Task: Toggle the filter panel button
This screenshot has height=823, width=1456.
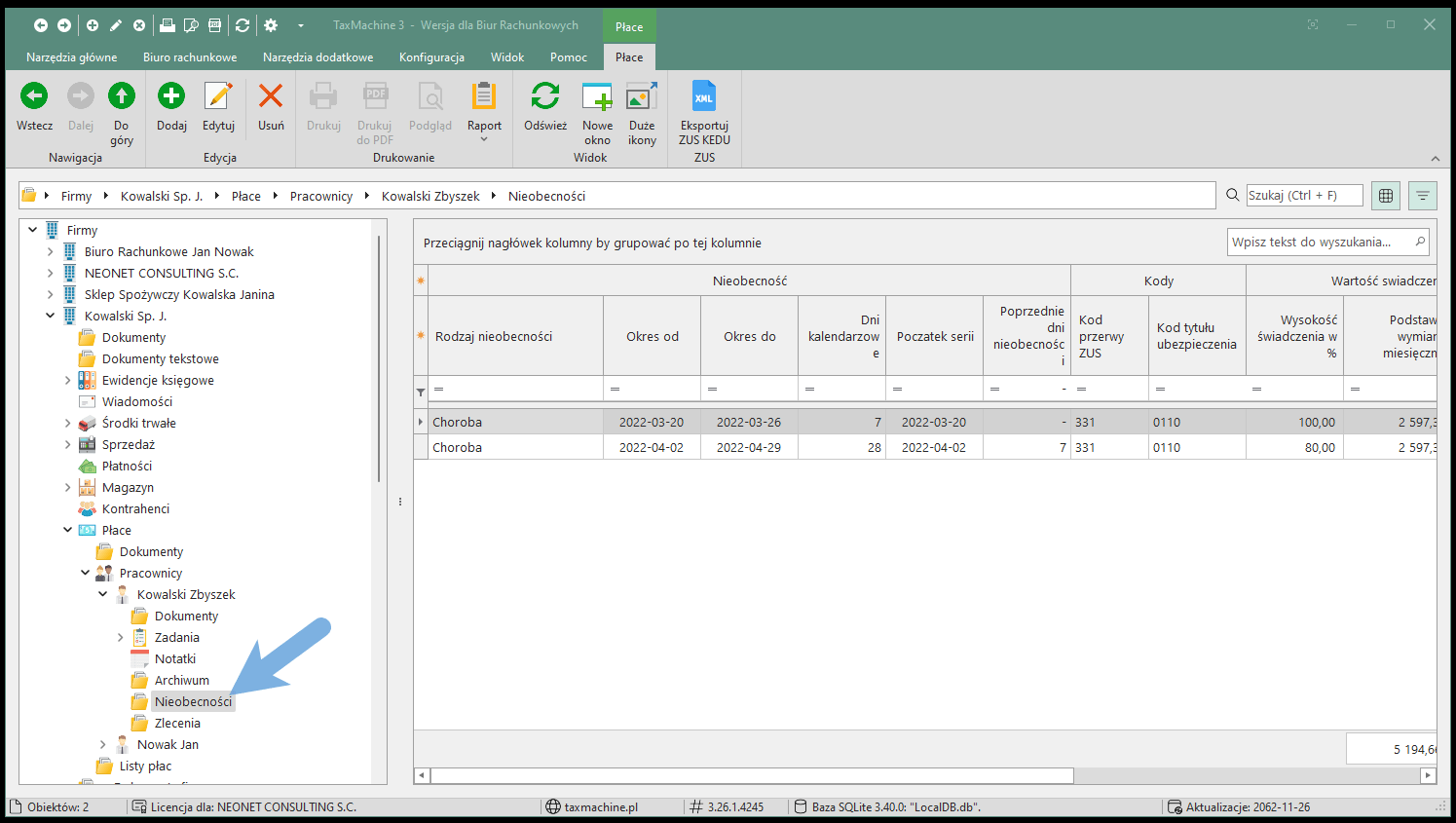Action: coord(1423,196)
